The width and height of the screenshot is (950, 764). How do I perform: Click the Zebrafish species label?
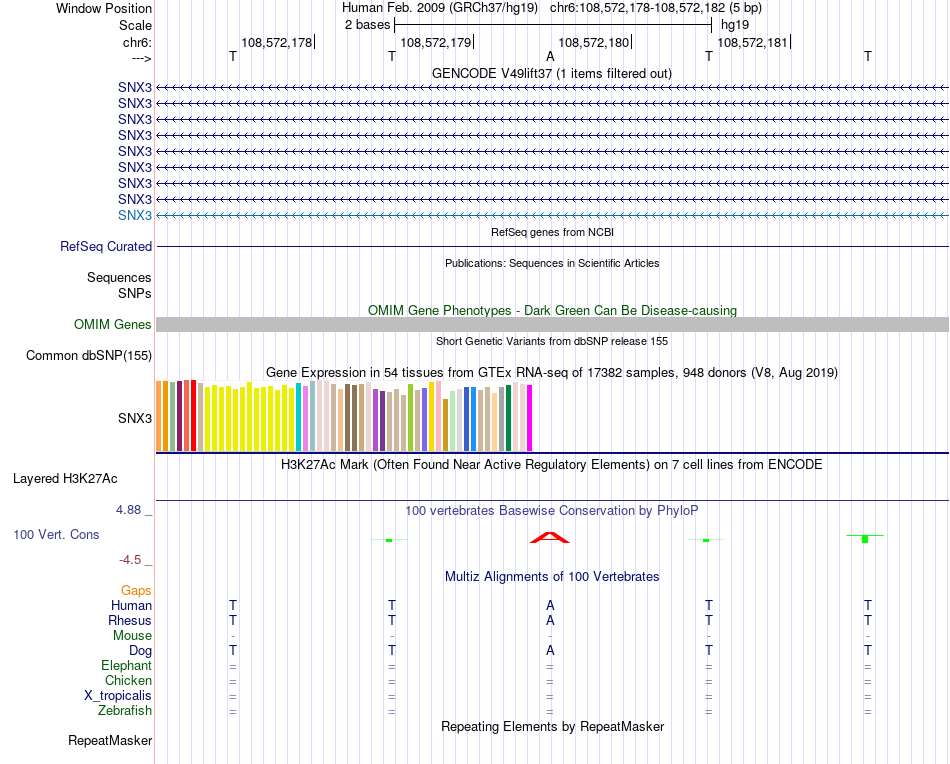(125, 710)
